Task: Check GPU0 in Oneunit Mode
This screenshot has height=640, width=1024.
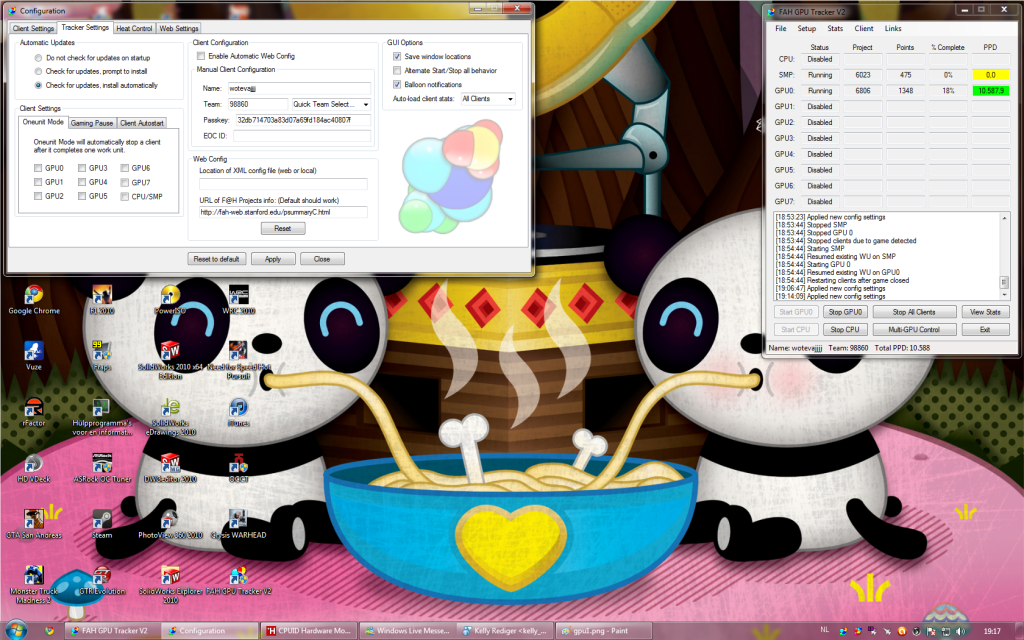Action: click(x=38, y=168)
